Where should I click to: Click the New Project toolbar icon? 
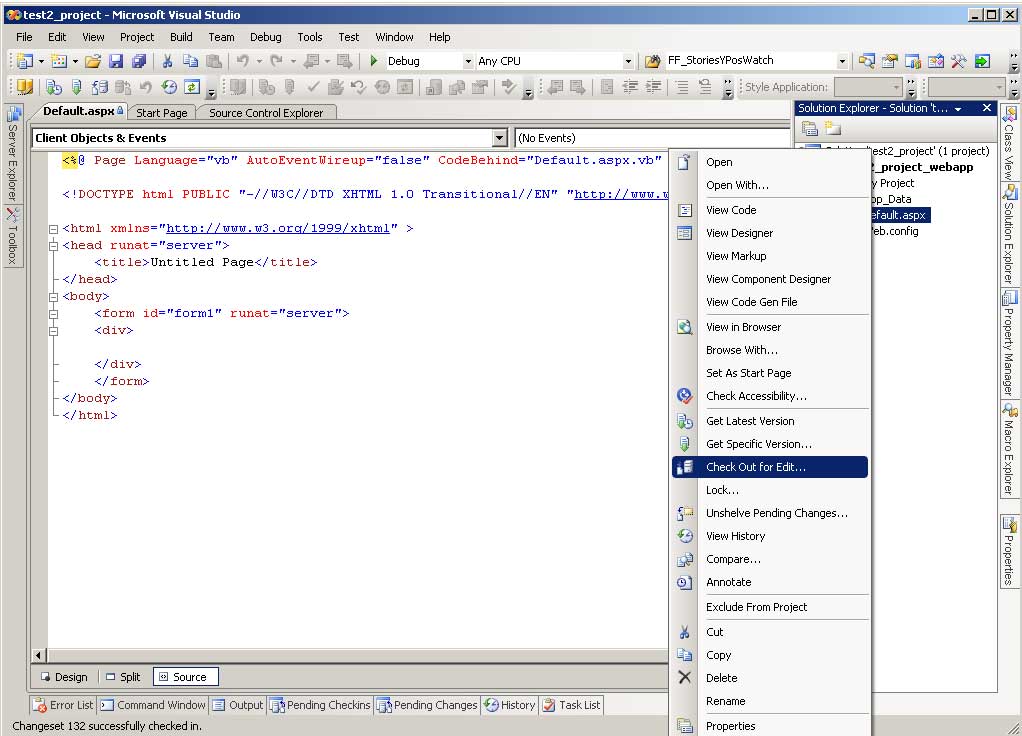pos(25,61)
